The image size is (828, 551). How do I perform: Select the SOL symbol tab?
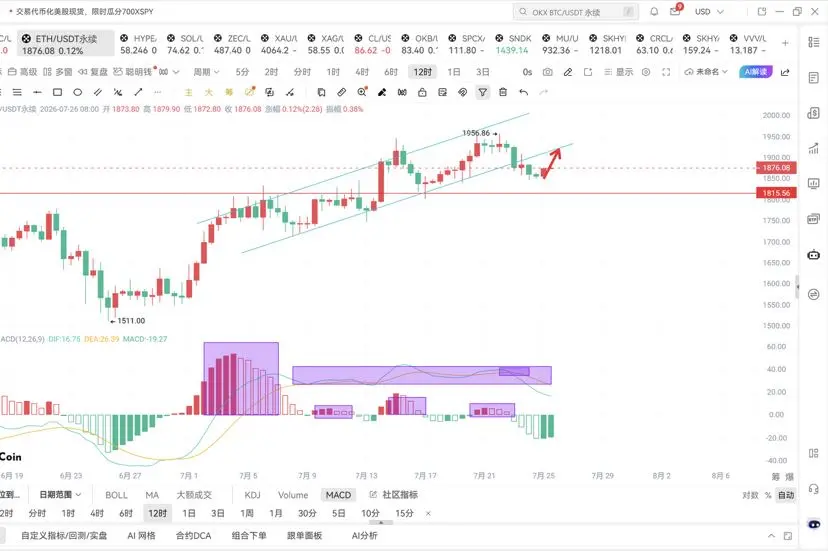point(185,44)
